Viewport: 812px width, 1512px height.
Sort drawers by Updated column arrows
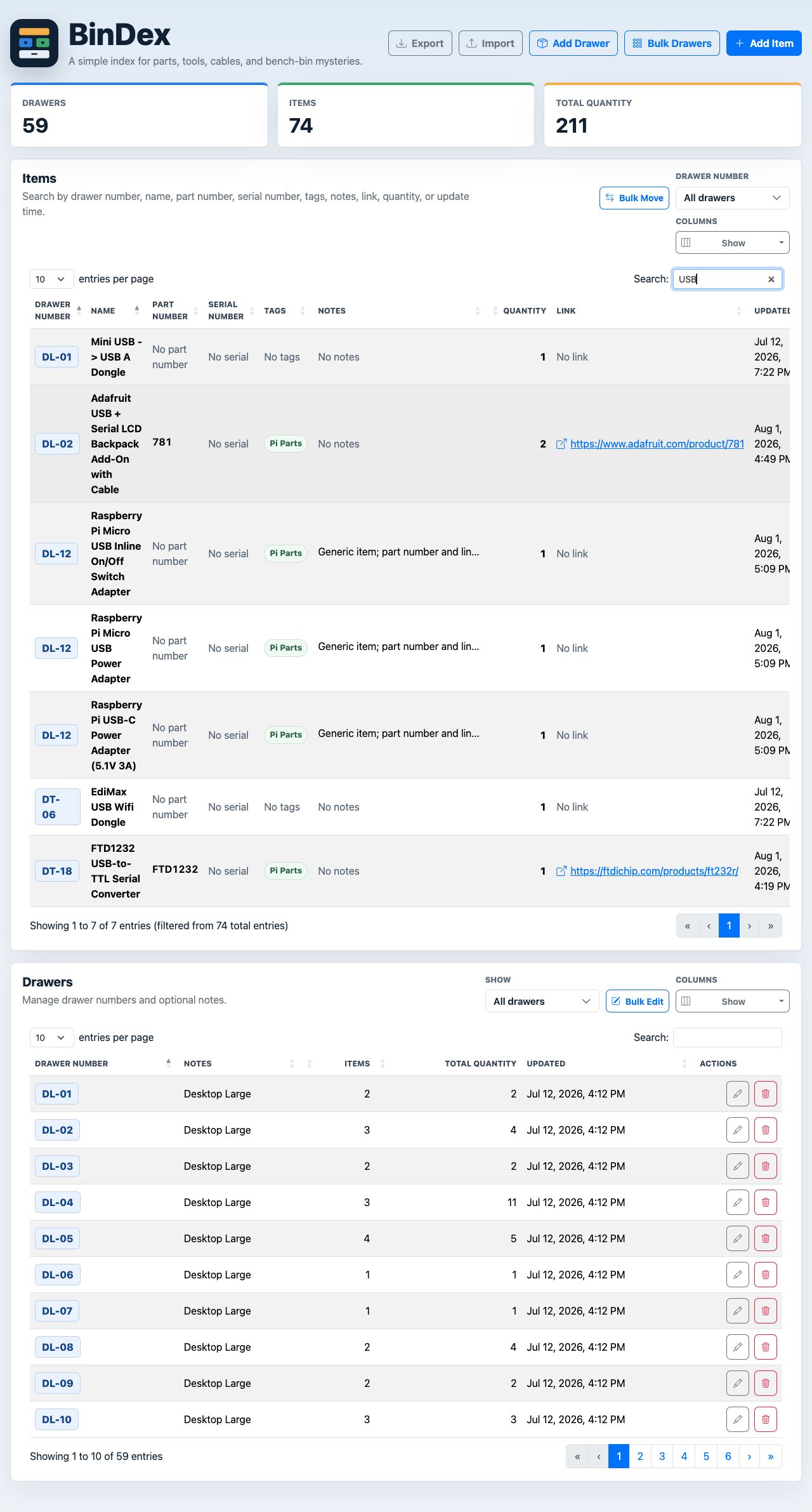point(684,1063)
